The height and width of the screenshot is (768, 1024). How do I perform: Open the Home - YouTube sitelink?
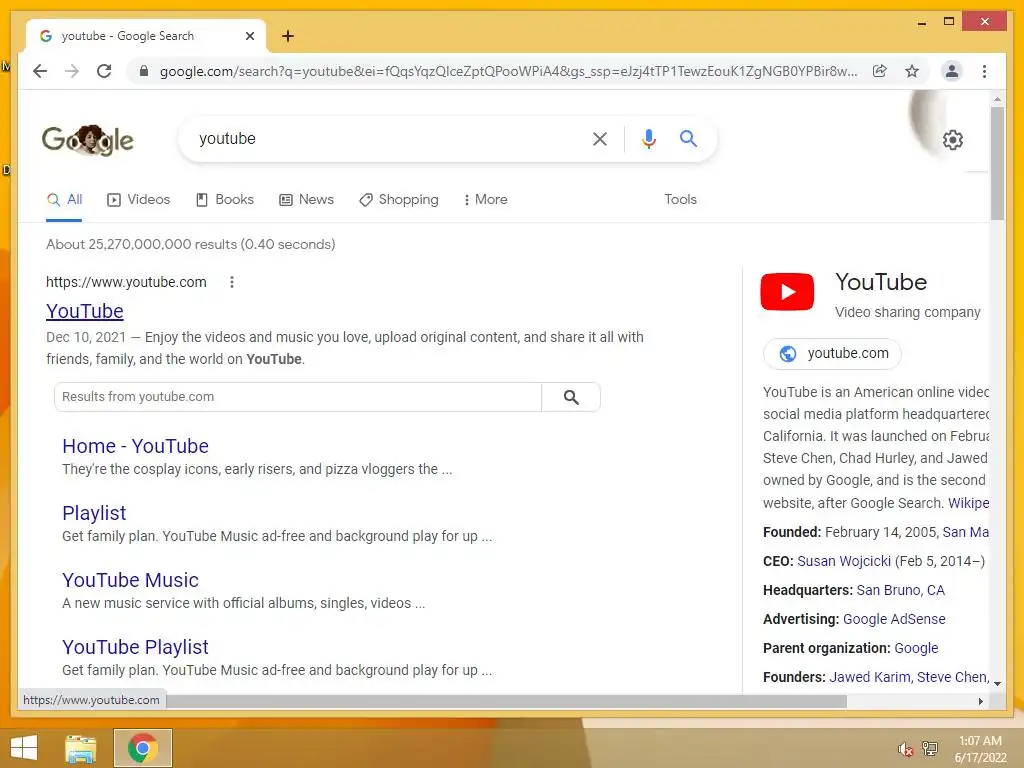click(x=135, y=446)
